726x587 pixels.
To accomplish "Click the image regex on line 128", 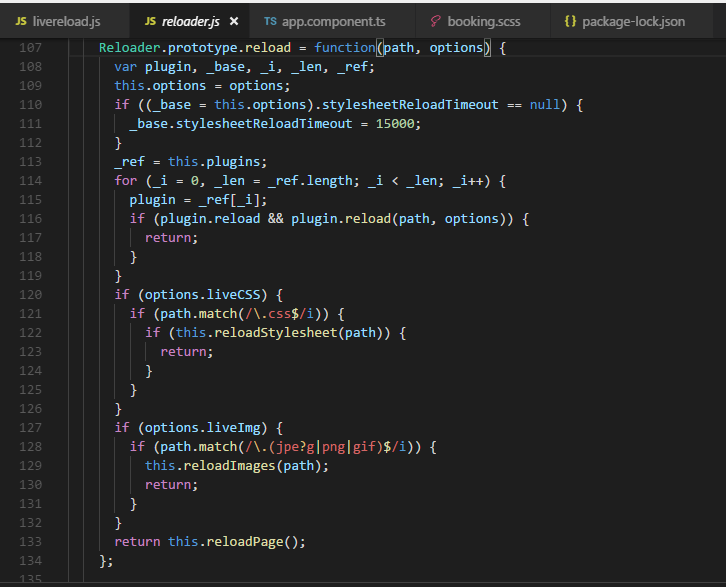I will pos(326,446).
